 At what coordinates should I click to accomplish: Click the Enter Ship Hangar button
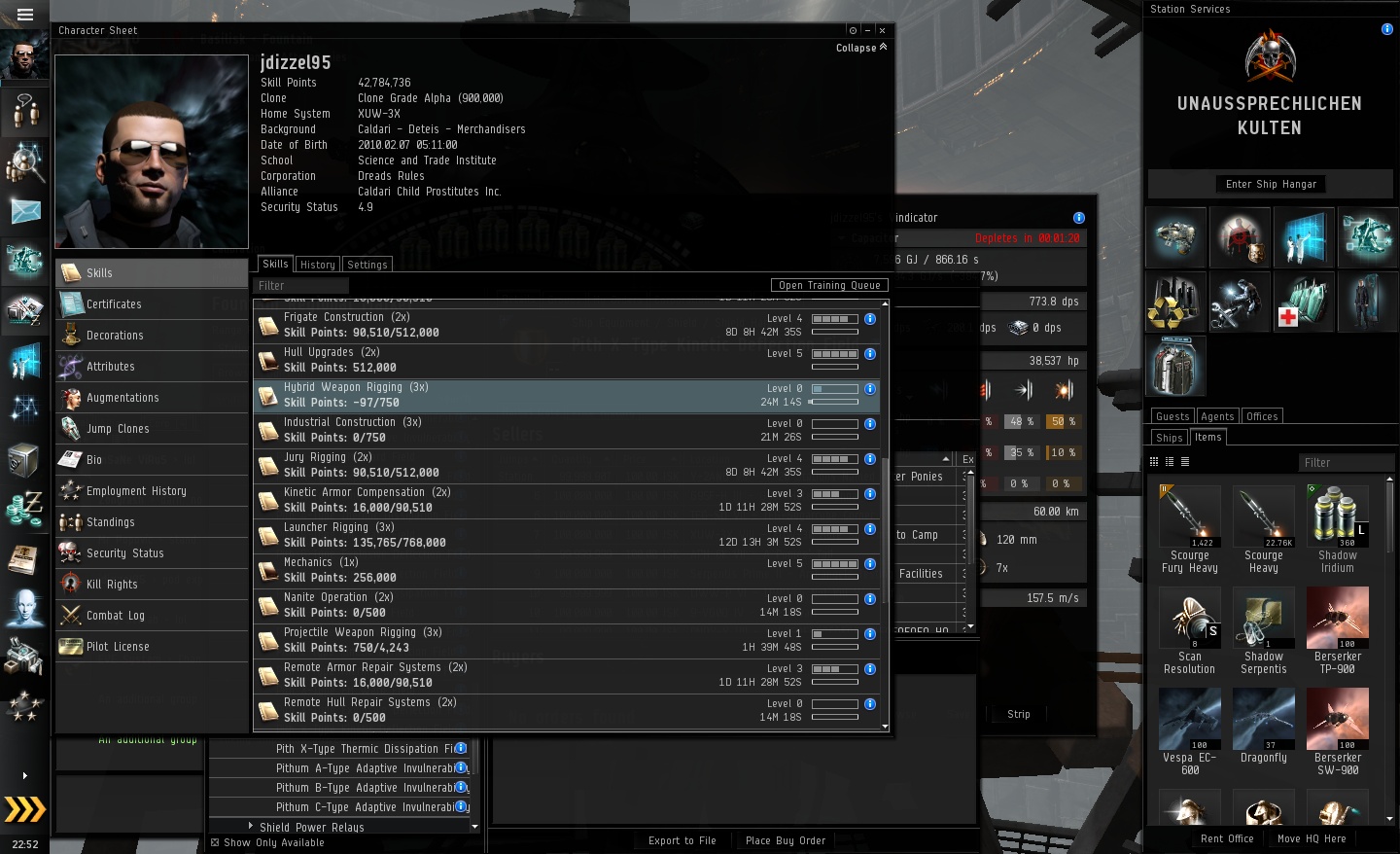[x=1271, y=184]
